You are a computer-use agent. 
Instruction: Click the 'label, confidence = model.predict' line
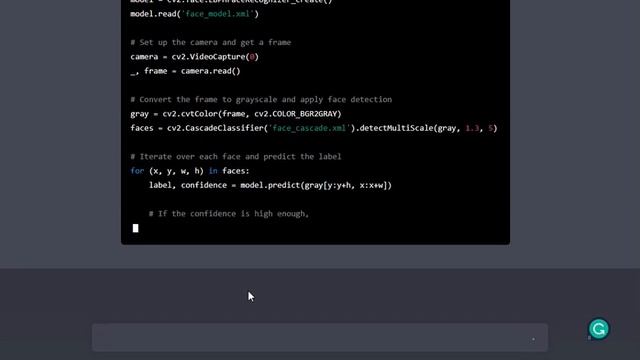click(x=270, y=185)
